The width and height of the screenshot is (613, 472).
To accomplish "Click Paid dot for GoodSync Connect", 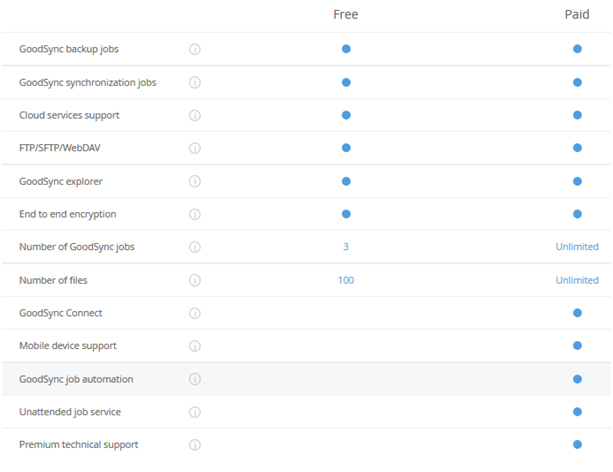I will [x=577, y=313].
